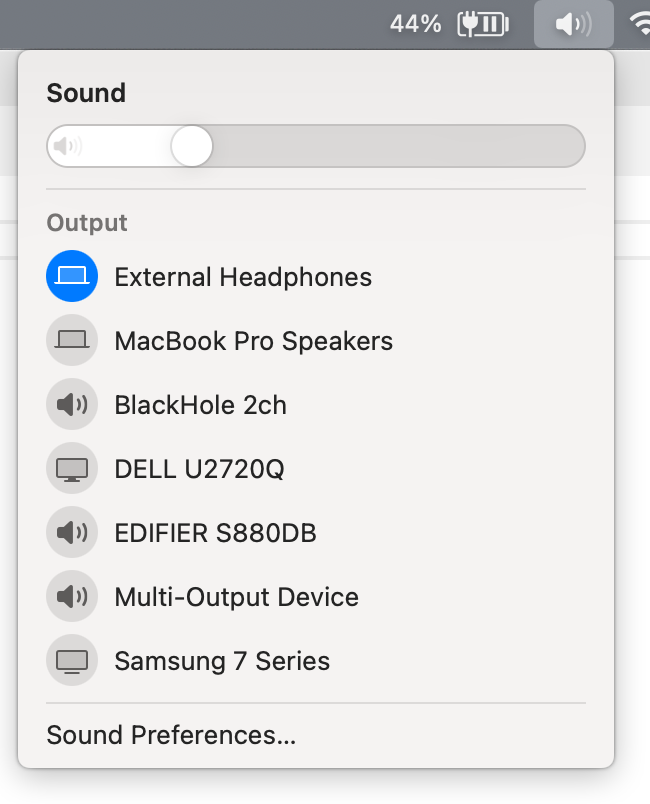Image resolution: width=650 pixels, height=804 pixels.
Task: Select External Headphones as output
Action: click(243, 277)
